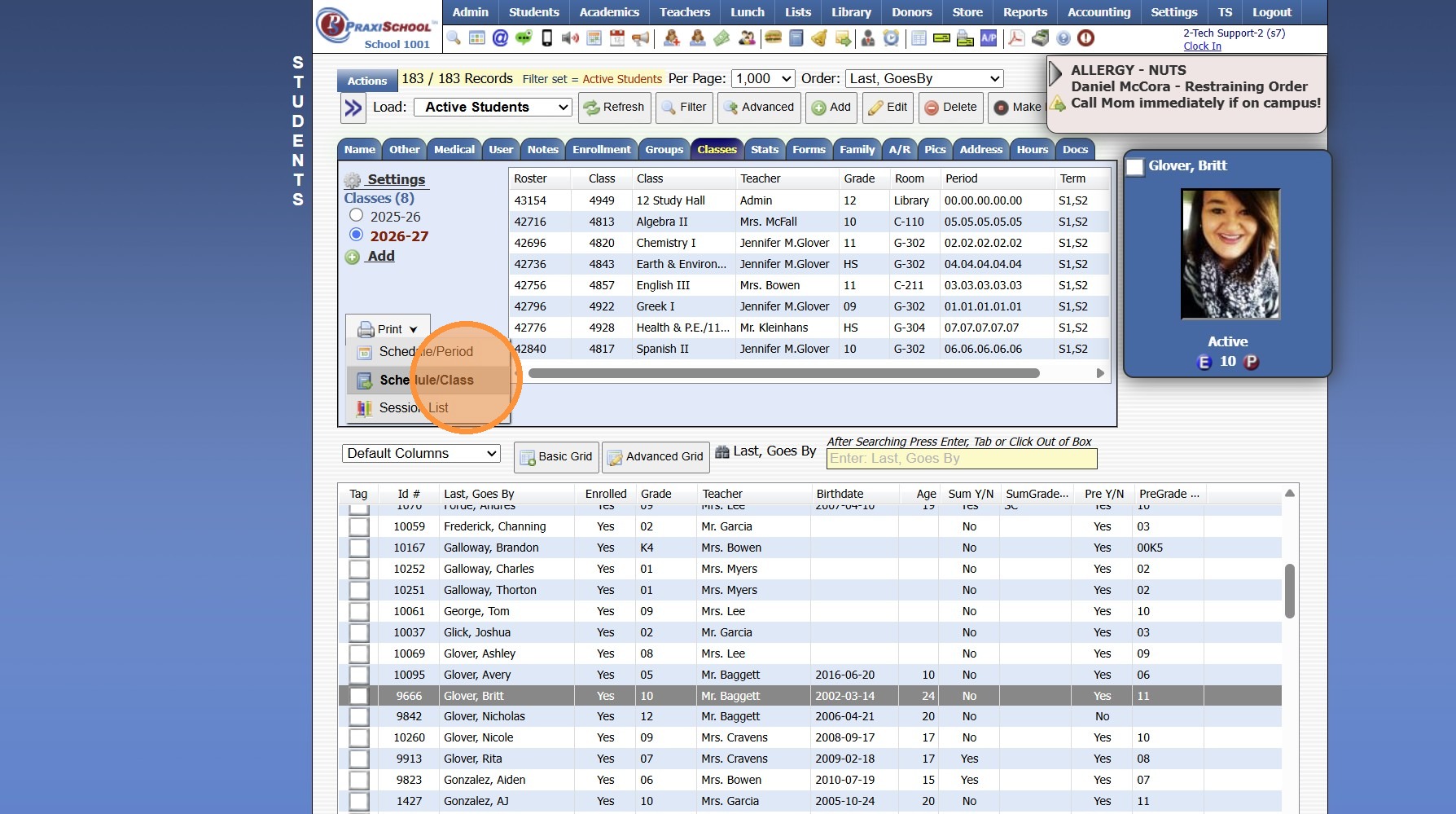Open the Order dropdown showing Last, GoesBy

[924, 78]
